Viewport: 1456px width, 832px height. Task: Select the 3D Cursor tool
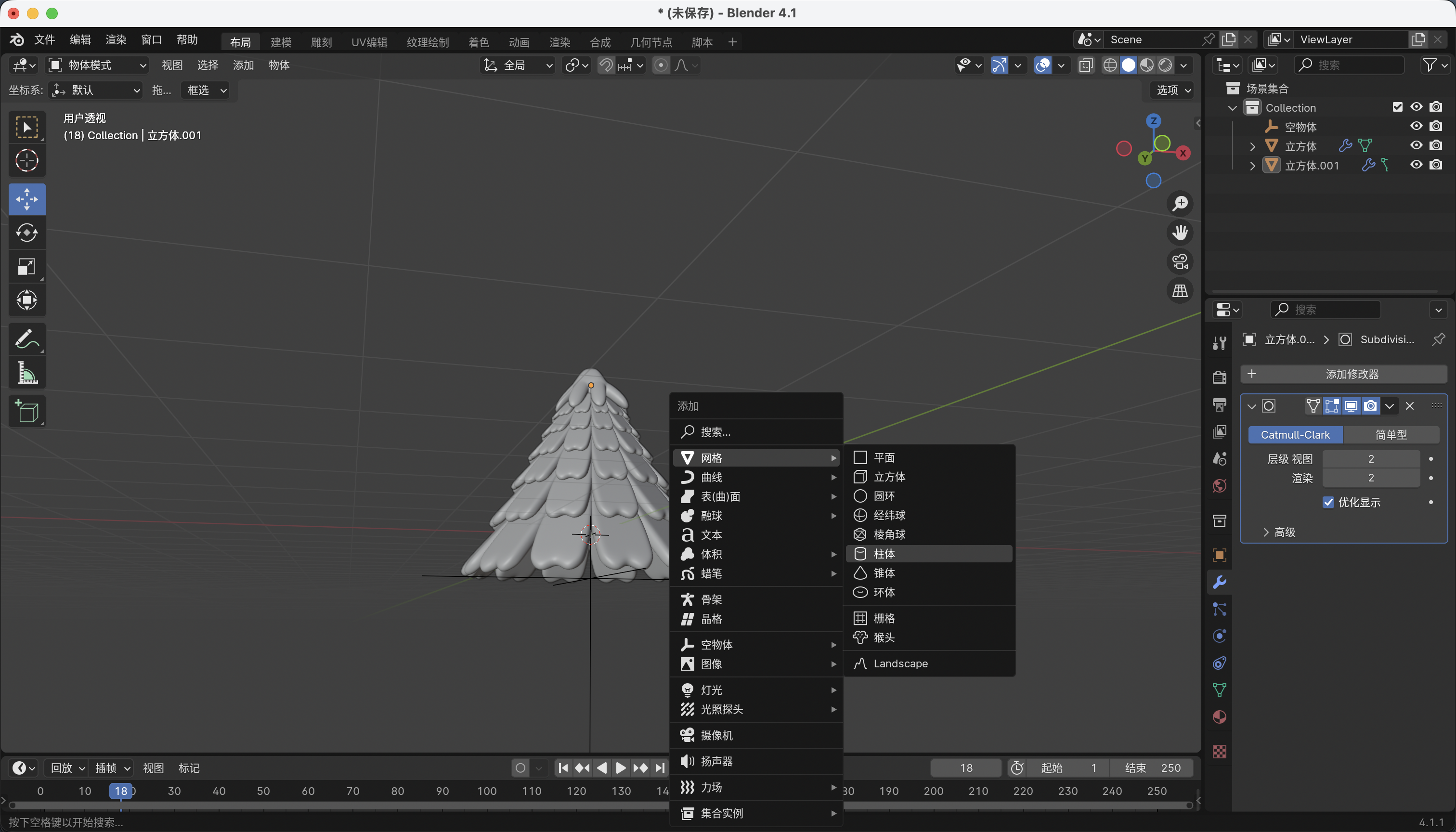click(27, 160)
